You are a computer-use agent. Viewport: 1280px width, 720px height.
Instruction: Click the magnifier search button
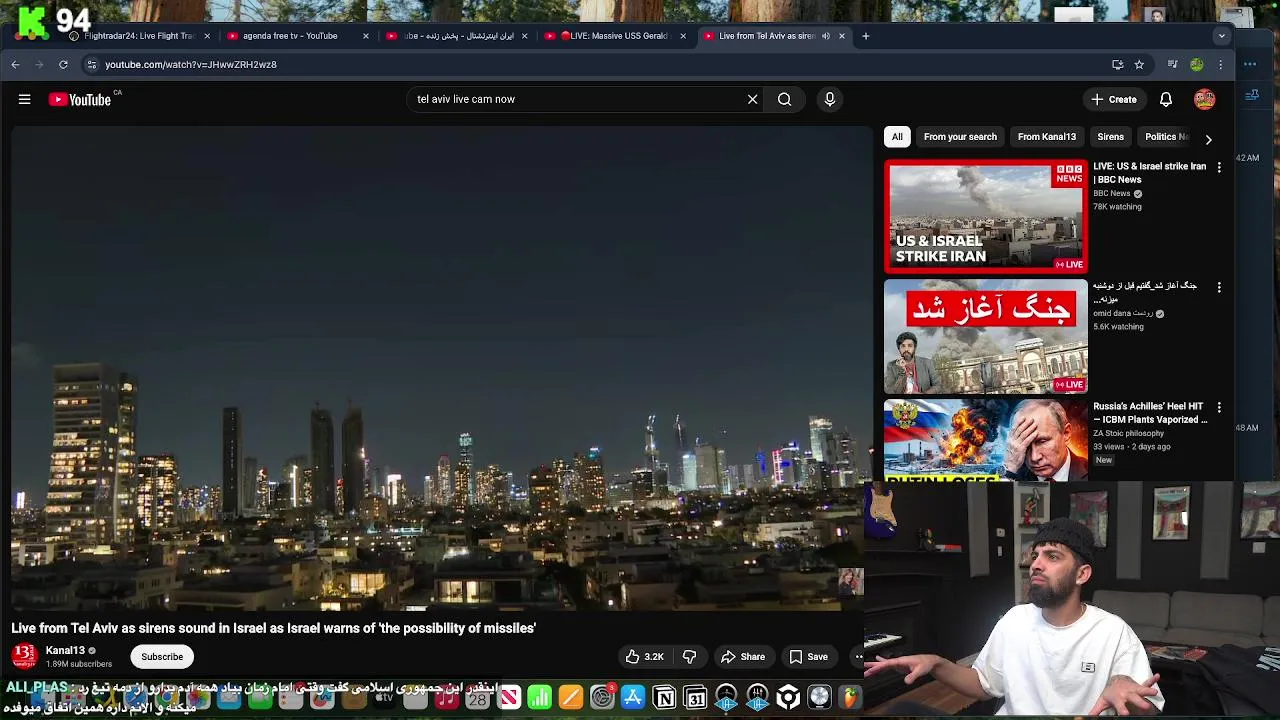[x=785, y=99]
